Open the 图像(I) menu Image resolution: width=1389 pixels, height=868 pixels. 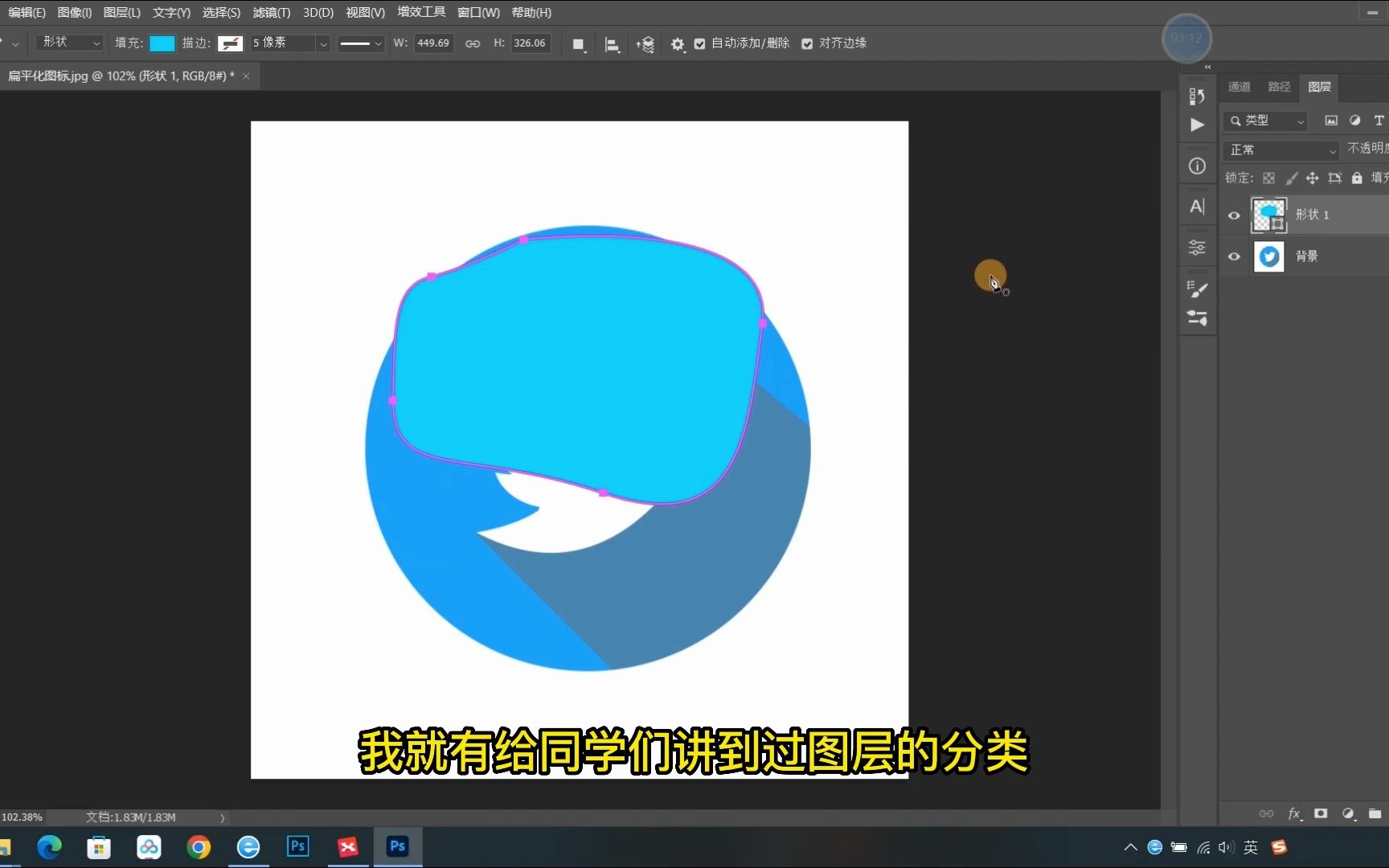(x=75, y=13)
